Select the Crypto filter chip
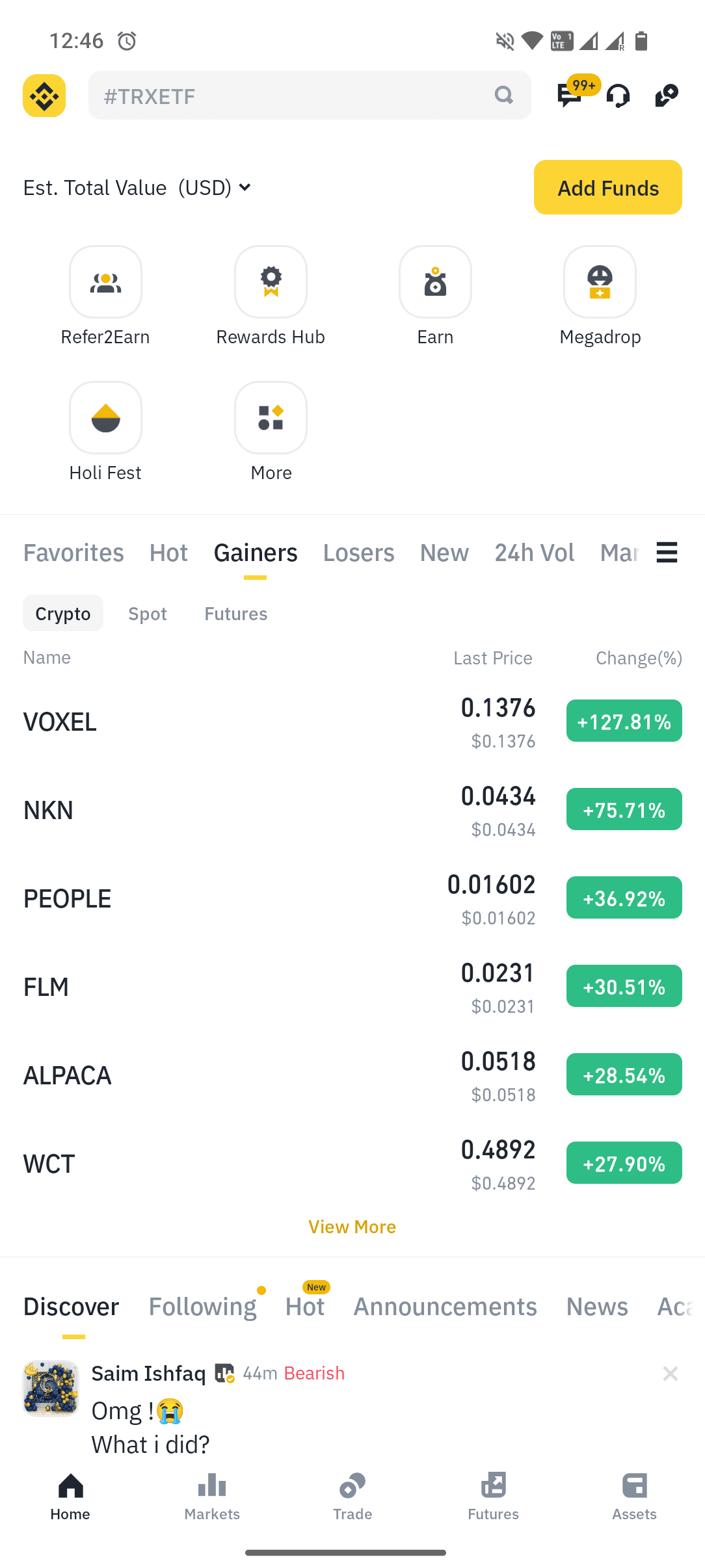 pyautogui.click(x=63, y=613)
